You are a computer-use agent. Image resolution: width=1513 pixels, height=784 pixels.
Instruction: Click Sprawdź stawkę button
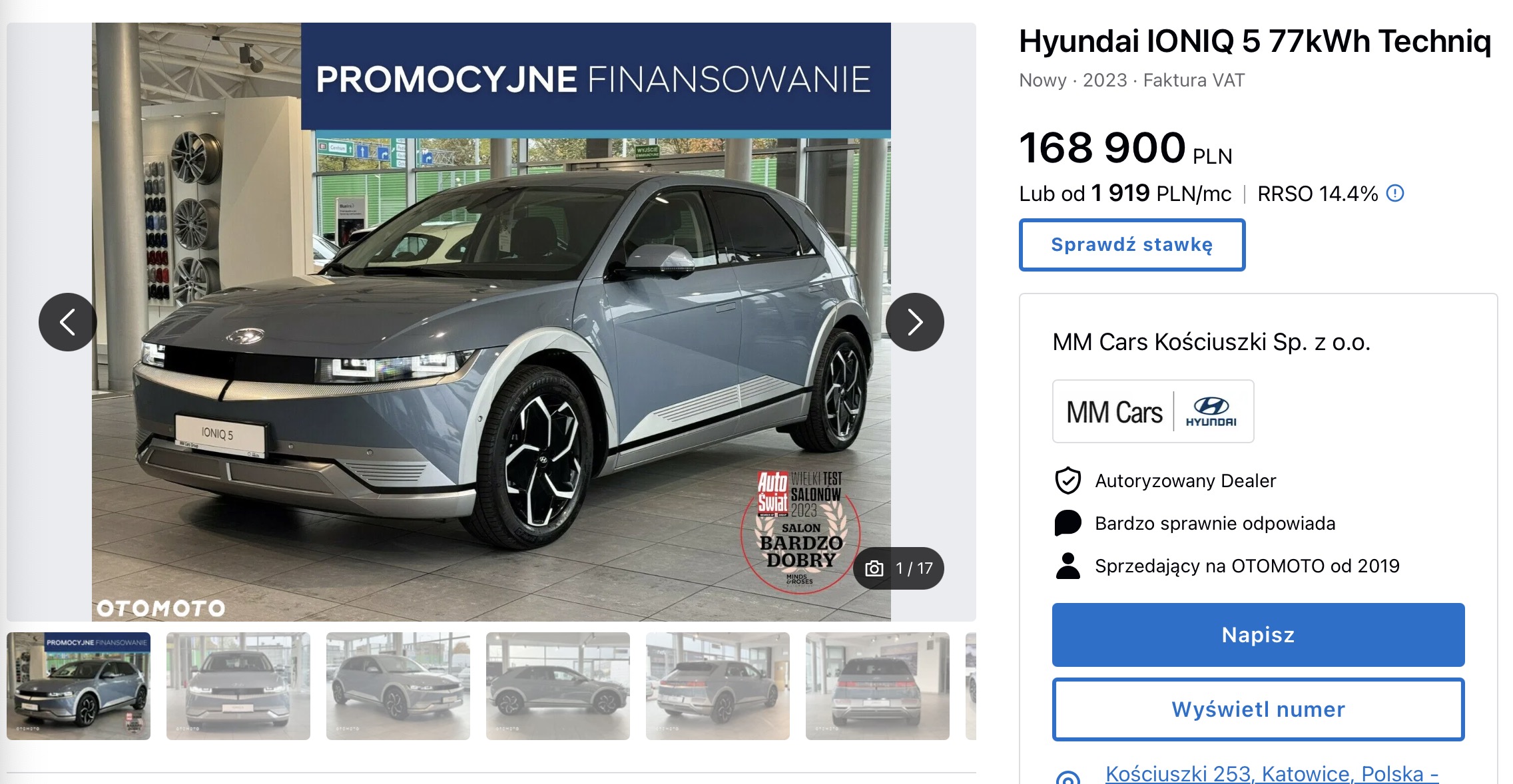pyautogui.click(x=1131, y=245)
